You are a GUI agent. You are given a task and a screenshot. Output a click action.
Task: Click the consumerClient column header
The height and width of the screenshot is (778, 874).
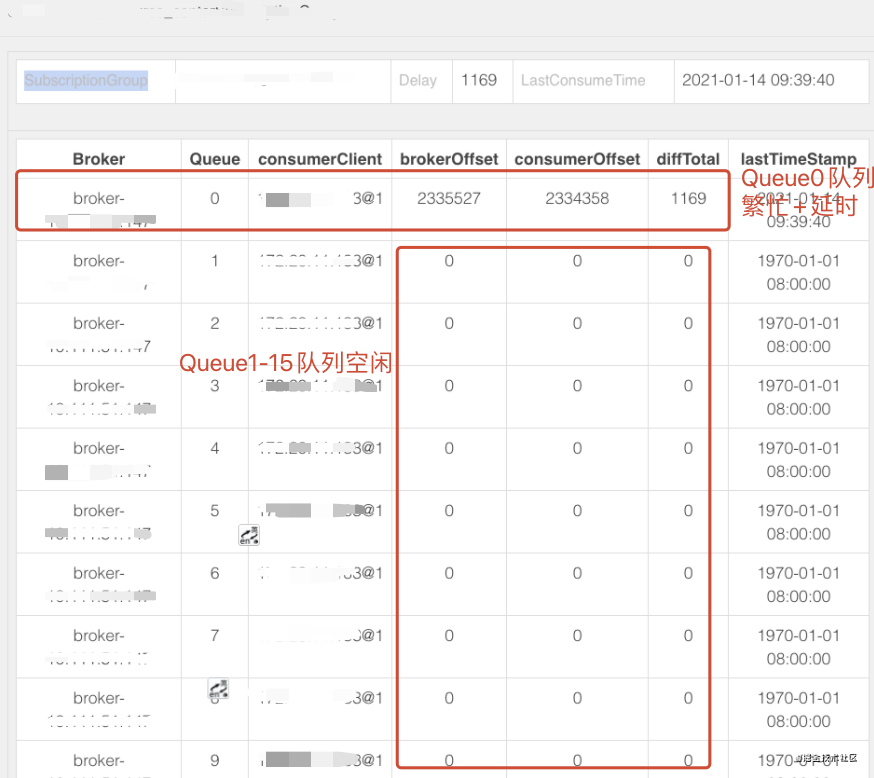320,159
